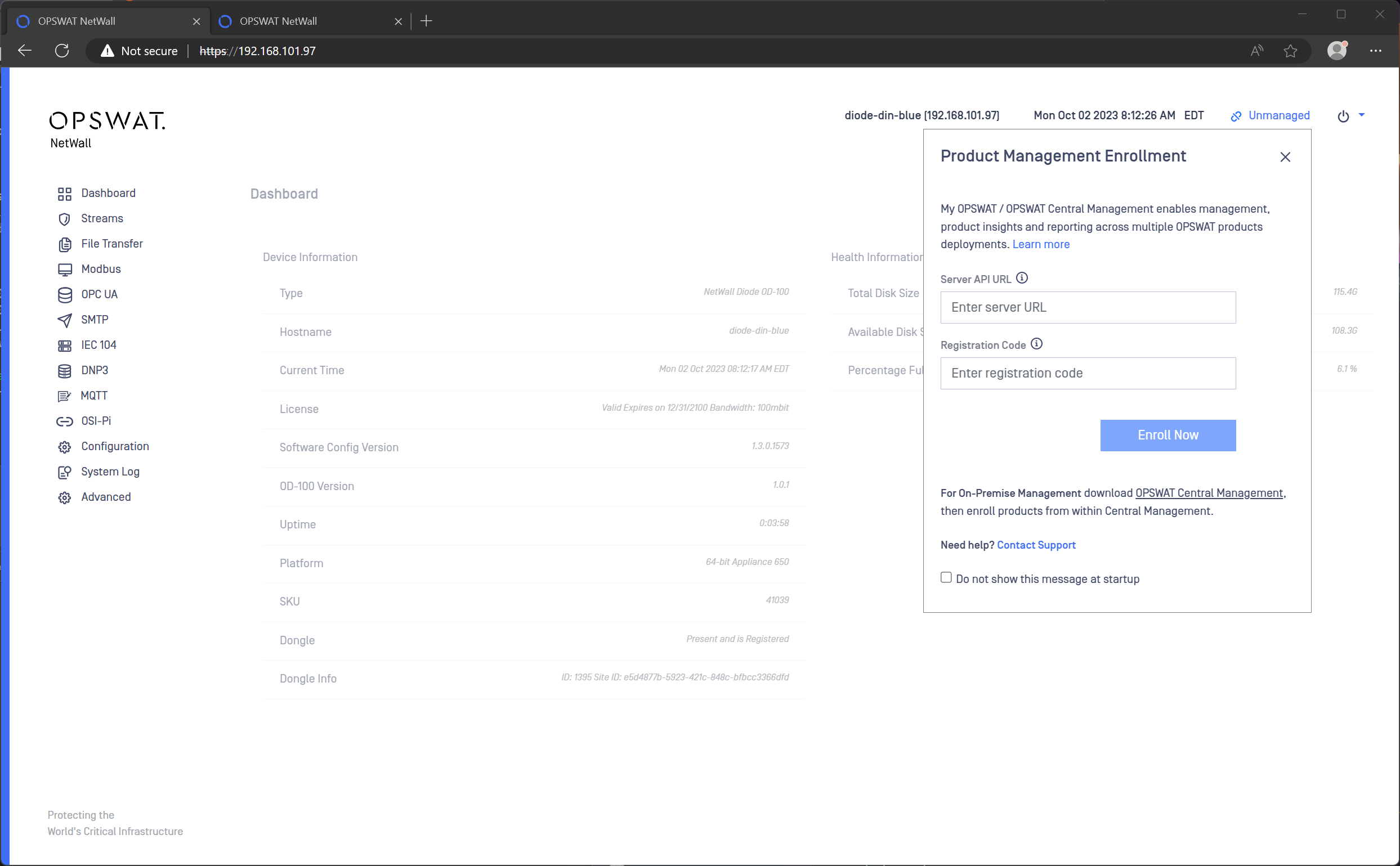The height and width of the screenshot is (866, 1400).
Task: Focus the Enter registration code field
Action: coord(1088,374)
